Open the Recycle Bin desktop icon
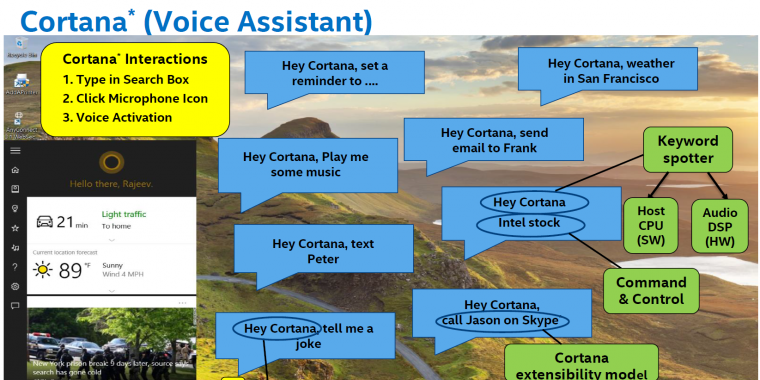The width and height of the screenshot is (760, 380). 22,48
